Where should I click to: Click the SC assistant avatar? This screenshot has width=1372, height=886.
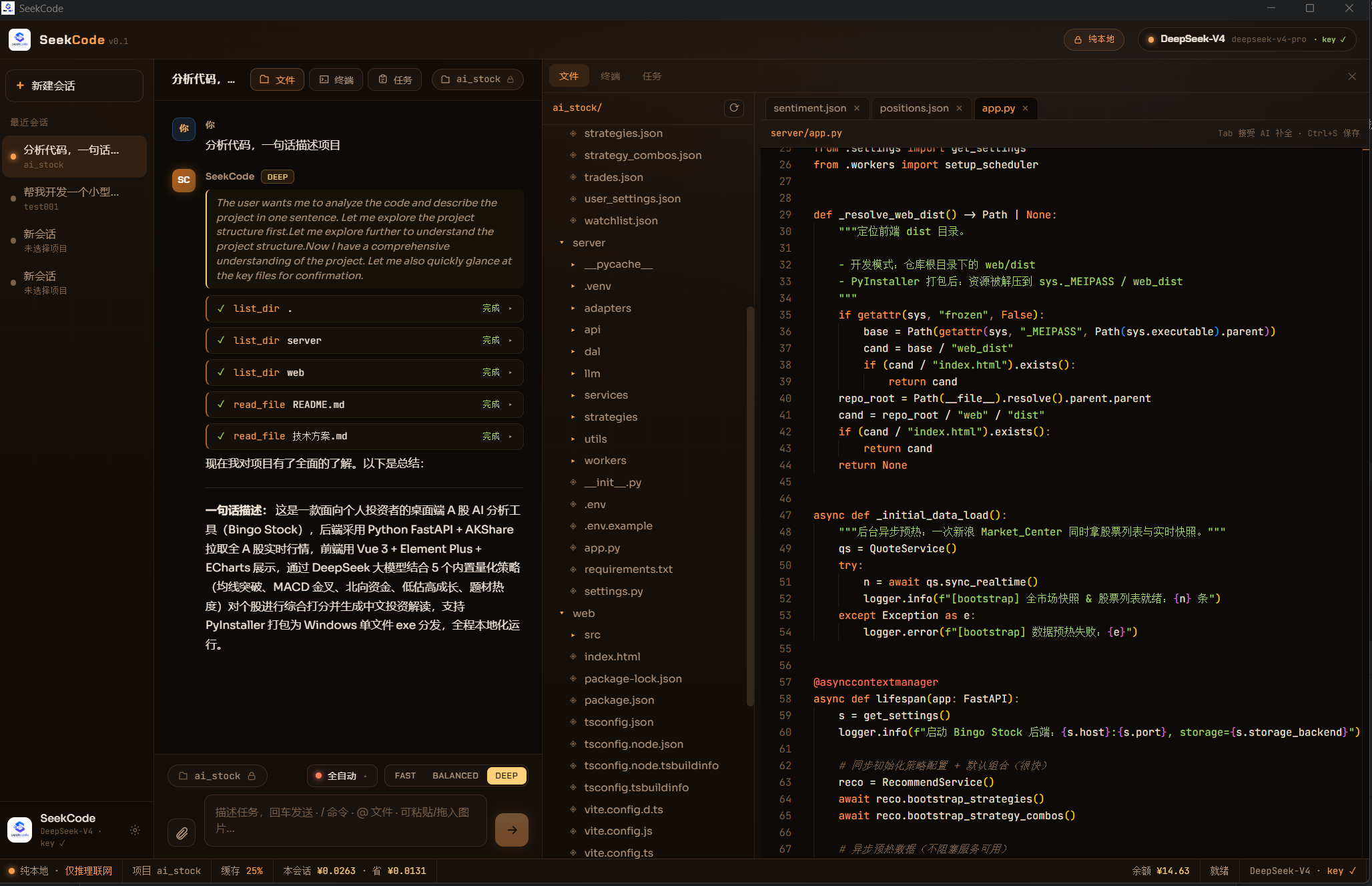[x=184, y=180]
